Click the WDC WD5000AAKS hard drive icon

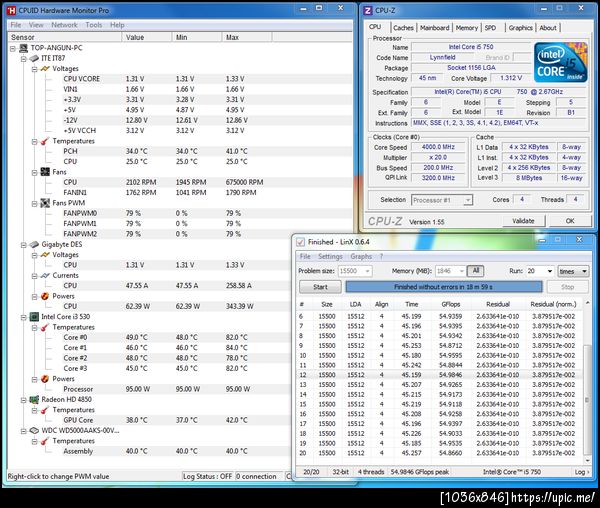tap(33, 431)
